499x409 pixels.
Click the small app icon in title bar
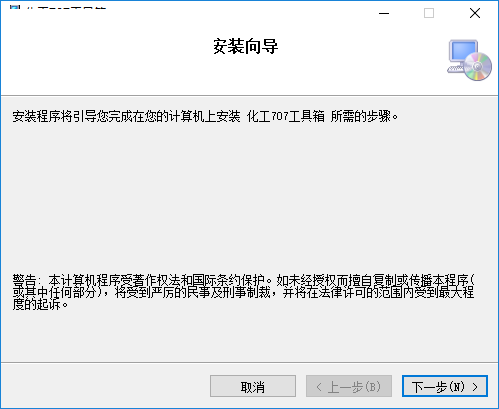pos(15,7)
